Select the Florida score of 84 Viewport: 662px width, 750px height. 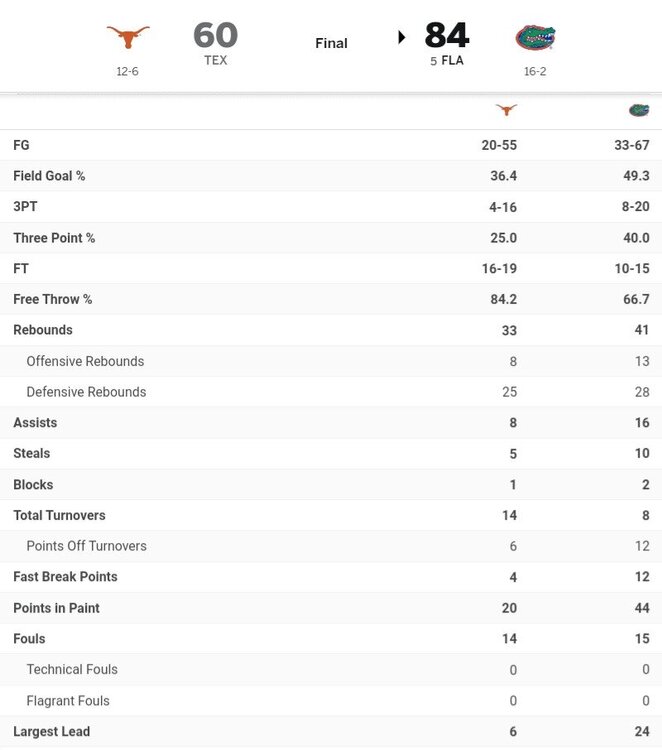click(447, 35)
